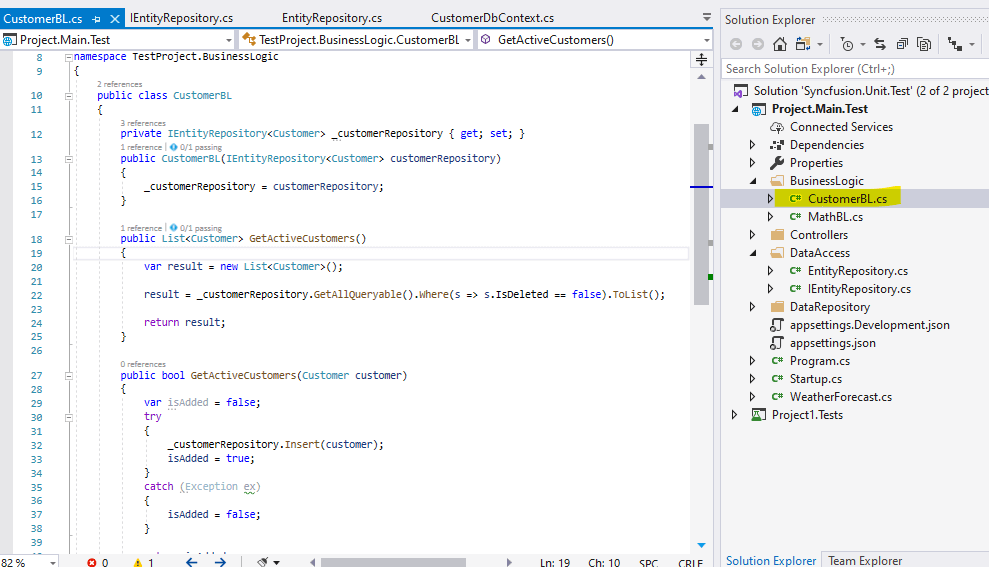Navigate forward with the right arrow icon

[x=220, y=562]
